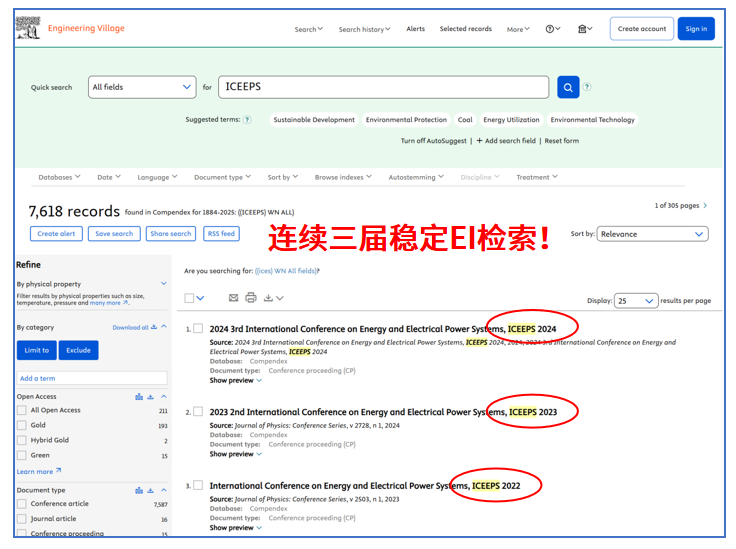Open the Document type filter menu

point(222,177)
